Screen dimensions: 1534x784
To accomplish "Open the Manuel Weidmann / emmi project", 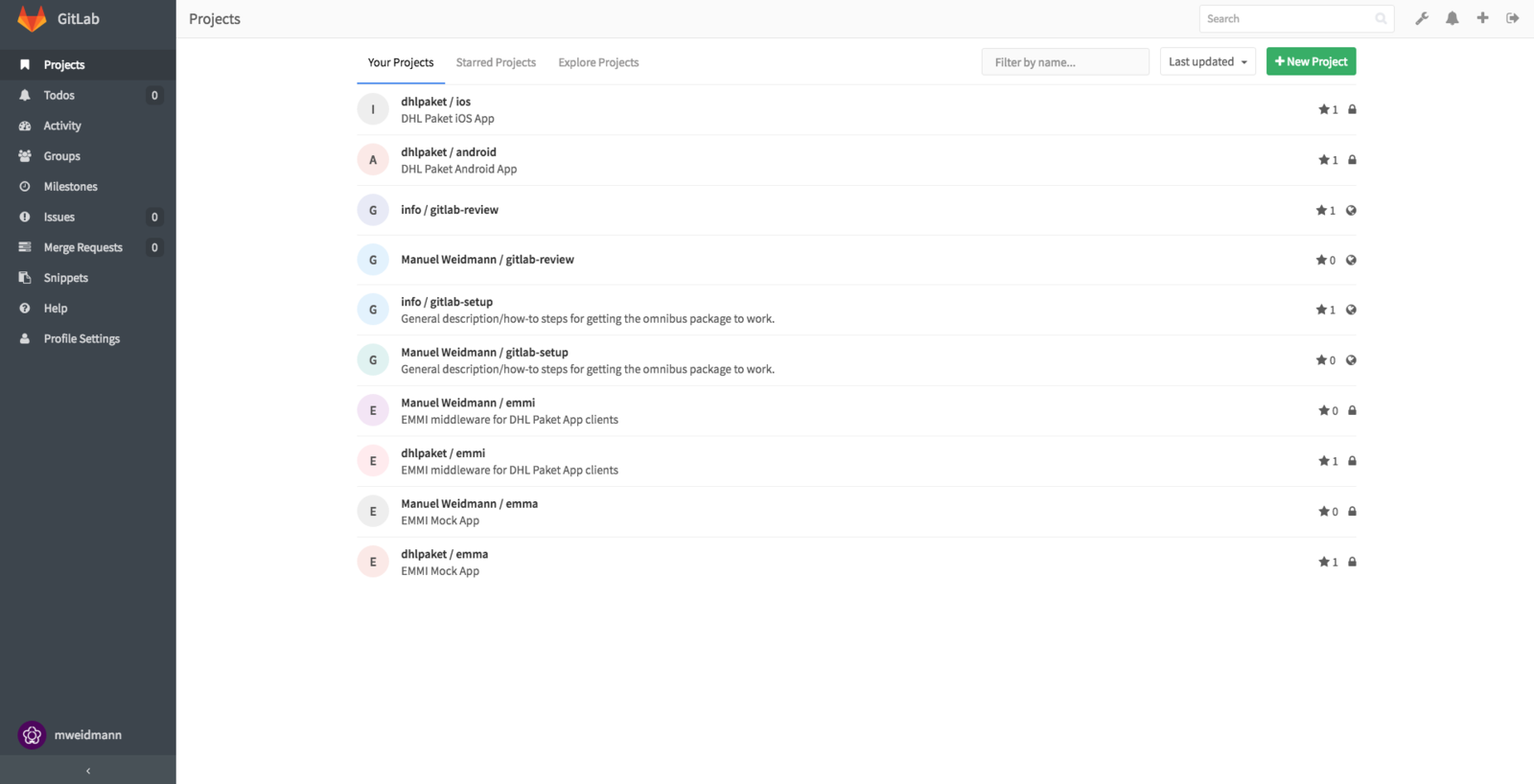I will coord(468,404).
